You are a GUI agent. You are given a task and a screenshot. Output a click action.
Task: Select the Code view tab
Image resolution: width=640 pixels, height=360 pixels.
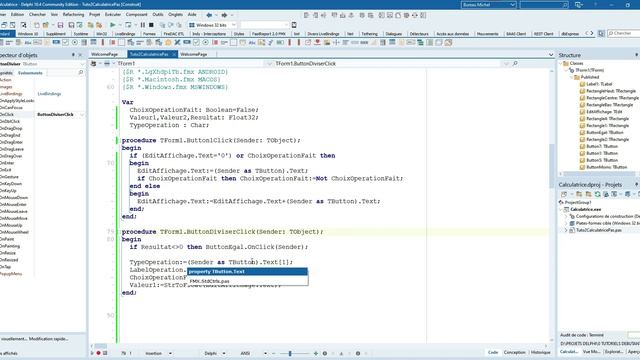coord(493,352)
